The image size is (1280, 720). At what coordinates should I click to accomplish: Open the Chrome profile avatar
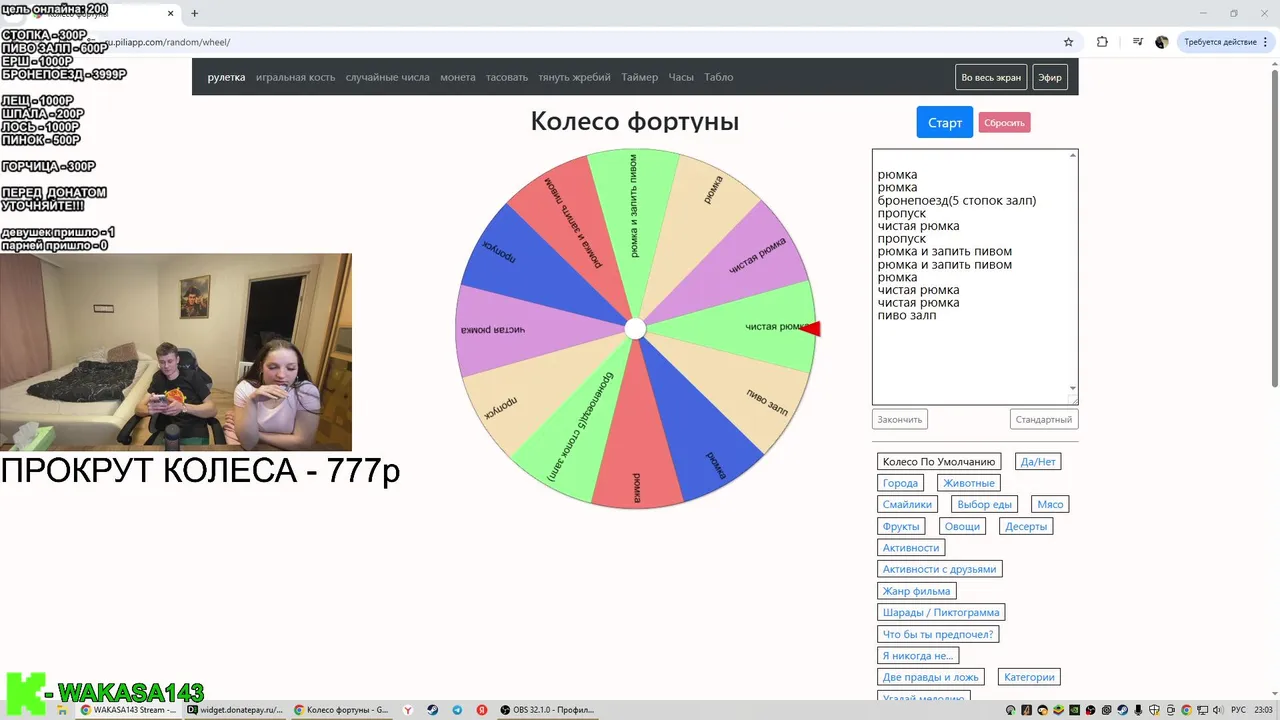(1161, 42)
